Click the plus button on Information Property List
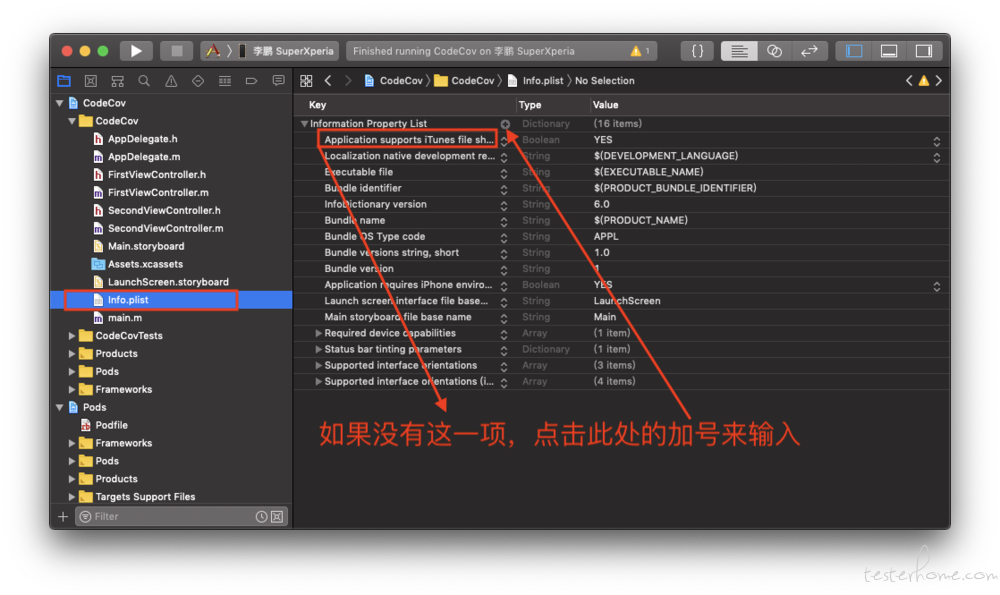1000x595 pixels. pos(505,124)
